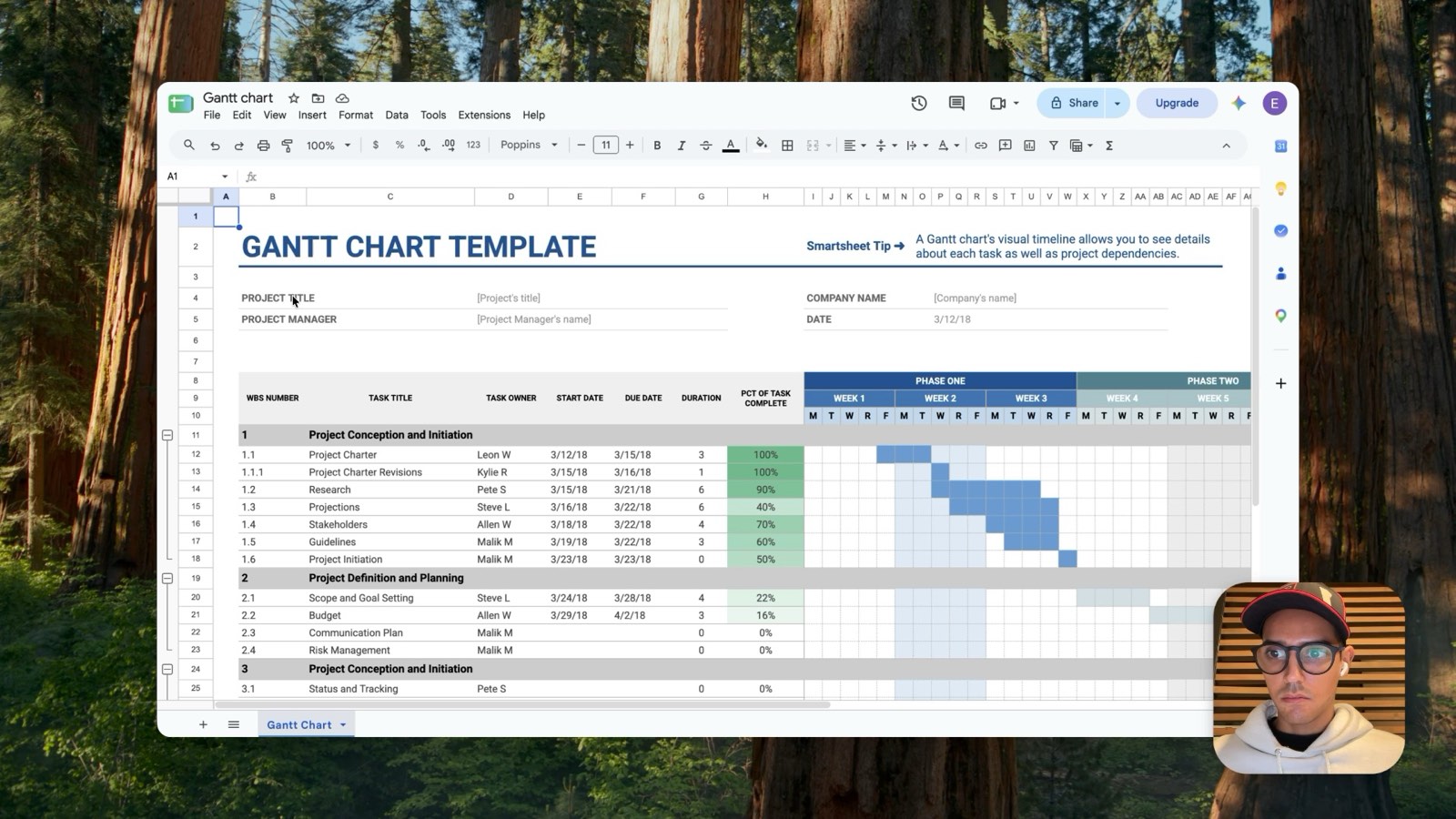Open the name box dropdown
Image resolution: width=1456 pixels, height=819 pixels.
click(x=225, y=177)
